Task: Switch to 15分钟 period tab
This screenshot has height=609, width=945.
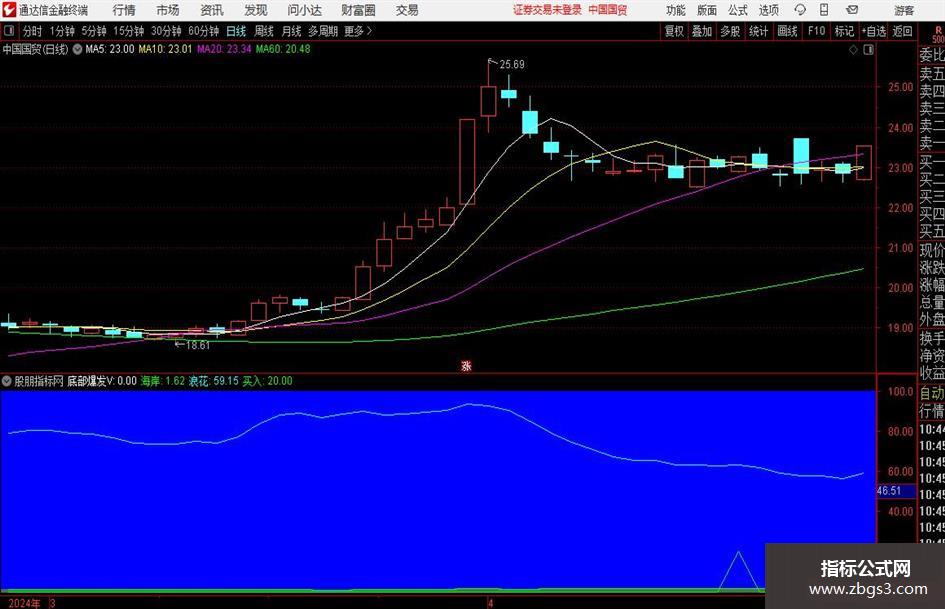Action: point(128,31)
